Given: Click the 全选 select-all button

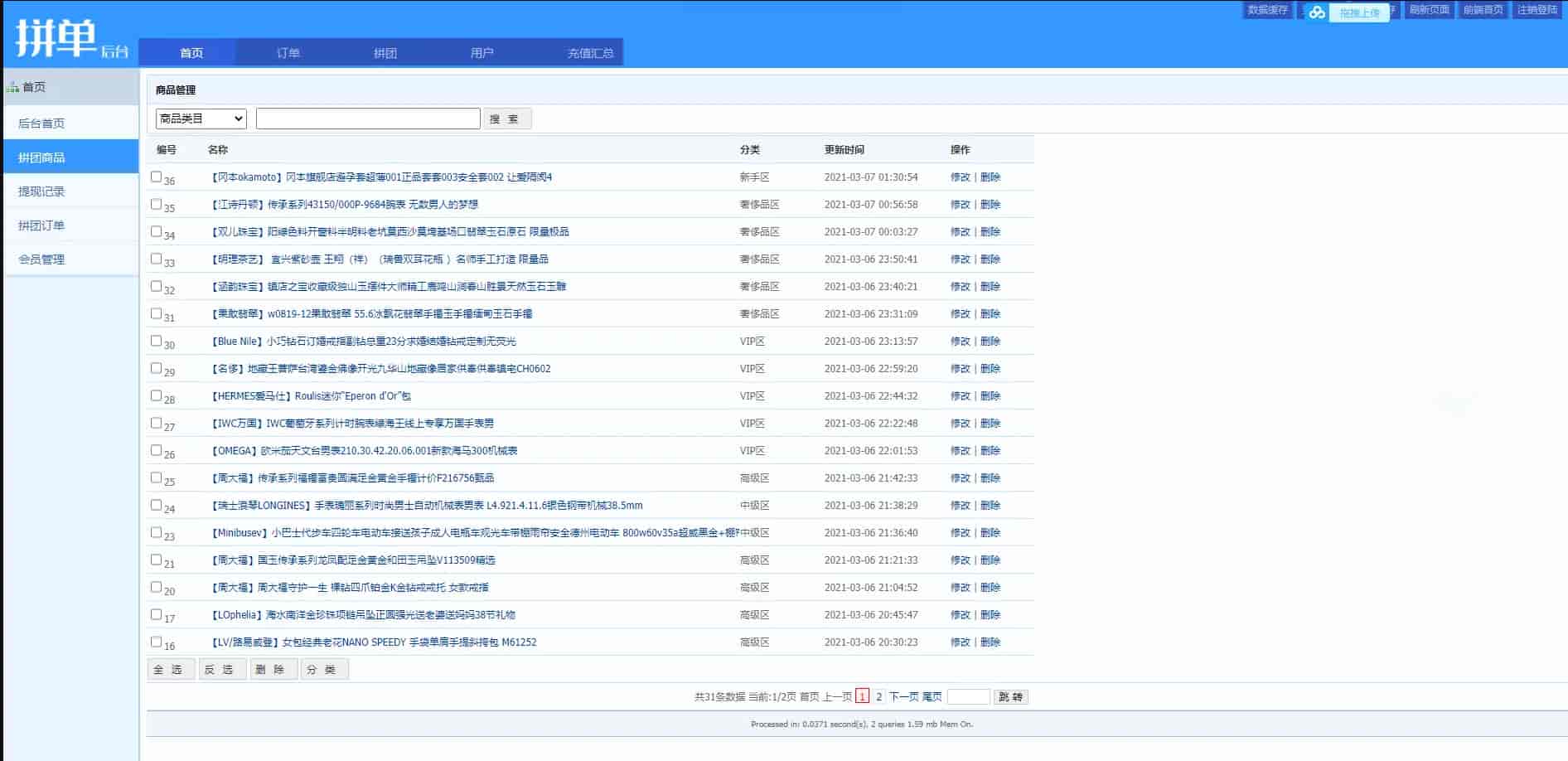Looking at the screenshot, I should coord(171,670).
